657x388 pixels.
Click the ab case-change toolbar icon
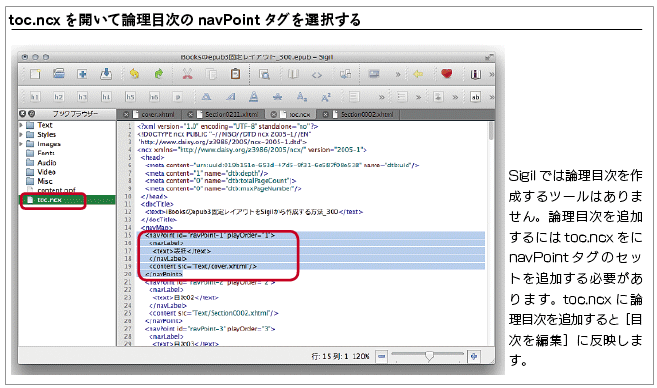point(475,97)
